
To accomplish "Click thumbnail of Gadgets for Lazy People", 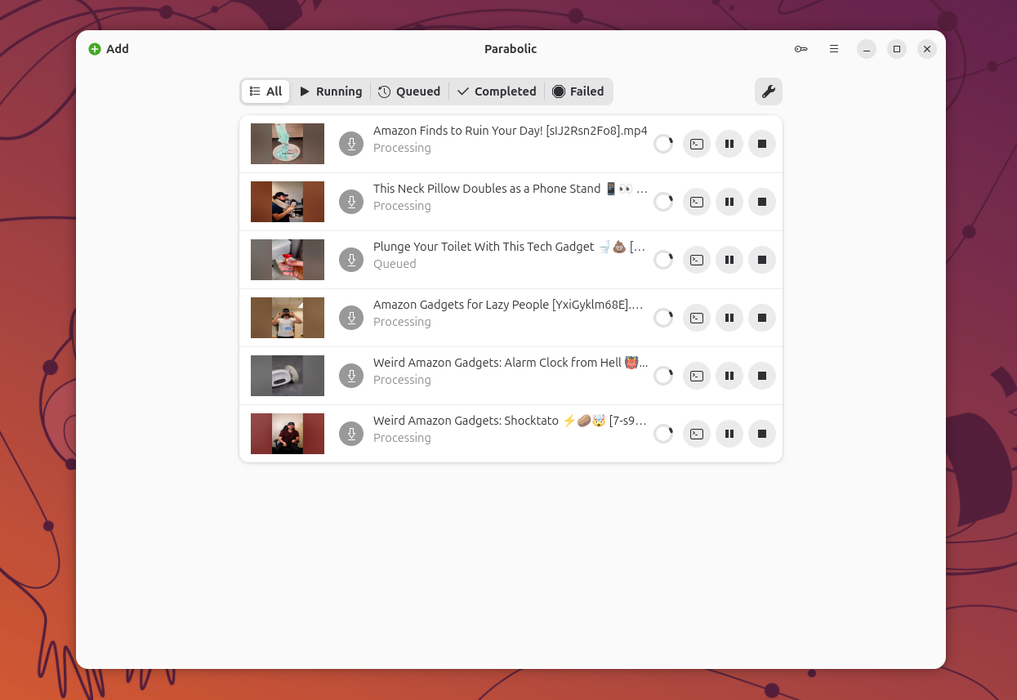I will point(287,318).
